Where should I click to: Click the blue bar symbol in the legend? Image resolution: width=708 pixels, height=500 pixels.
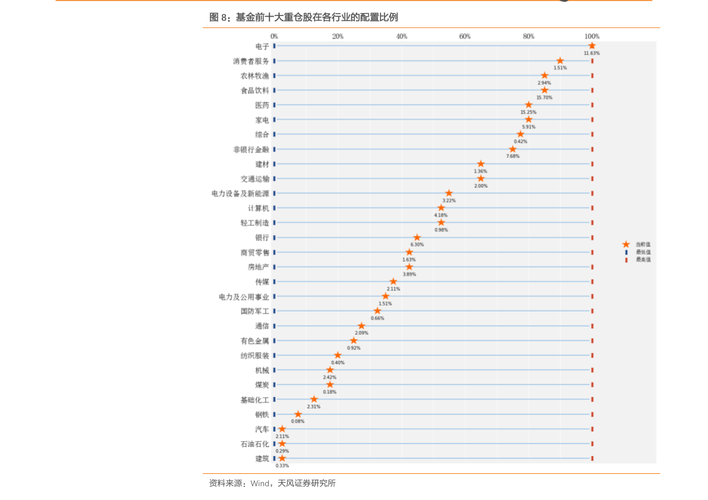click(x=626, y=252)
